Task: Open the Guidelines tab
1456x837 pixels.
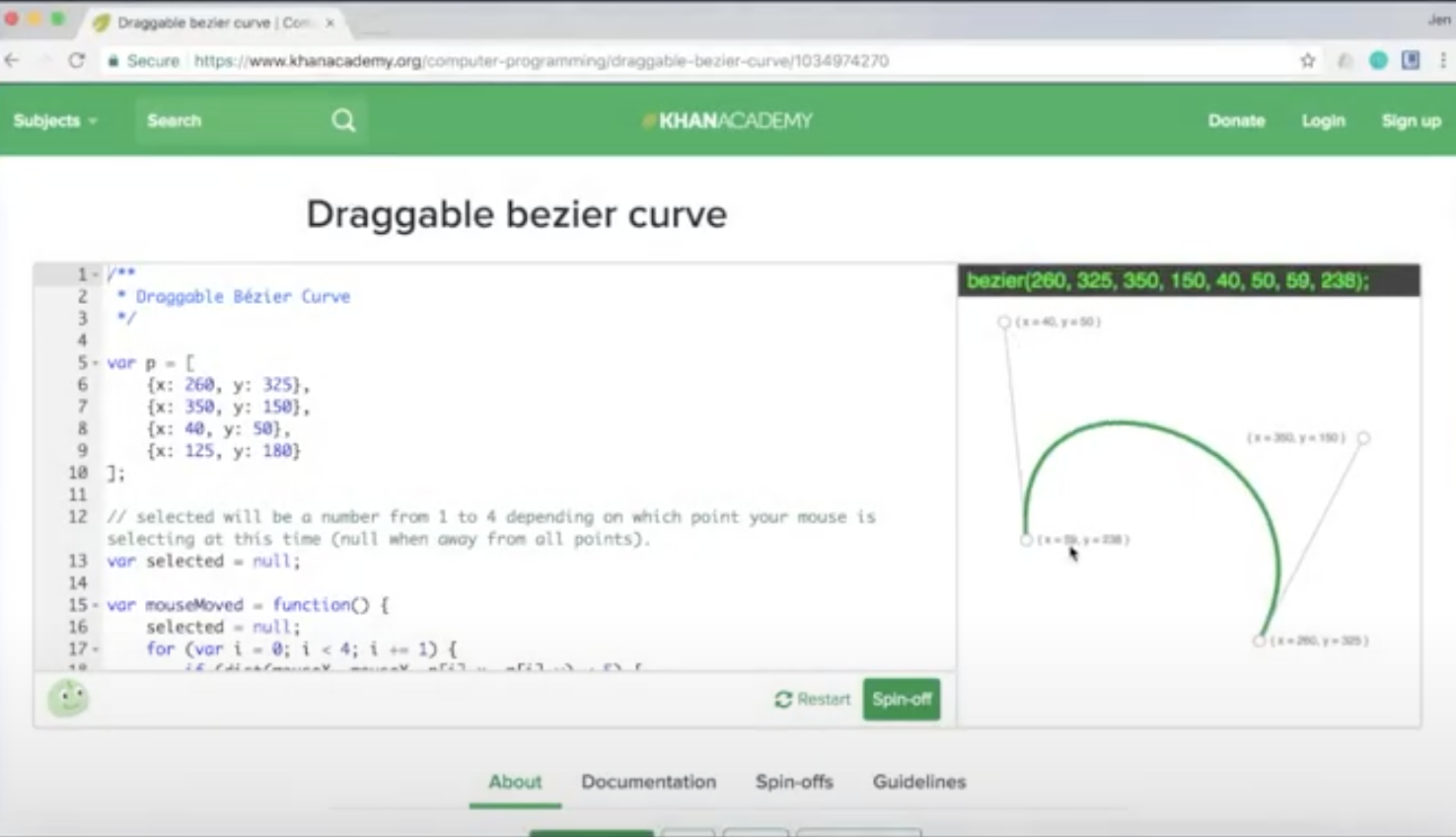Action: coord(919,782)
